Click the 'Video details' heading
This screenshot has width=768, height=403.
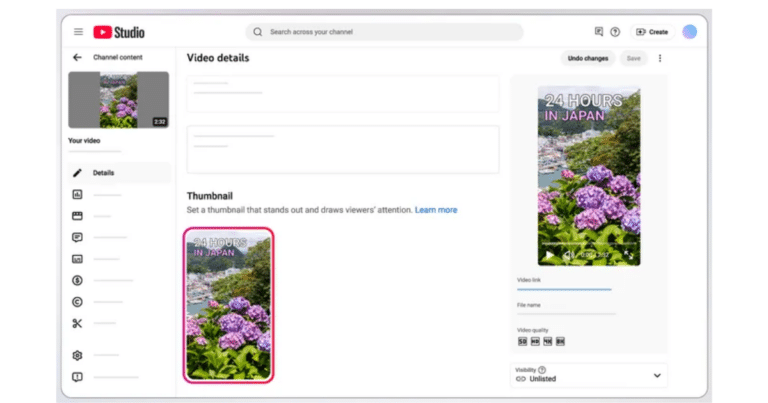pyautogui.click(x=218, y=58)
